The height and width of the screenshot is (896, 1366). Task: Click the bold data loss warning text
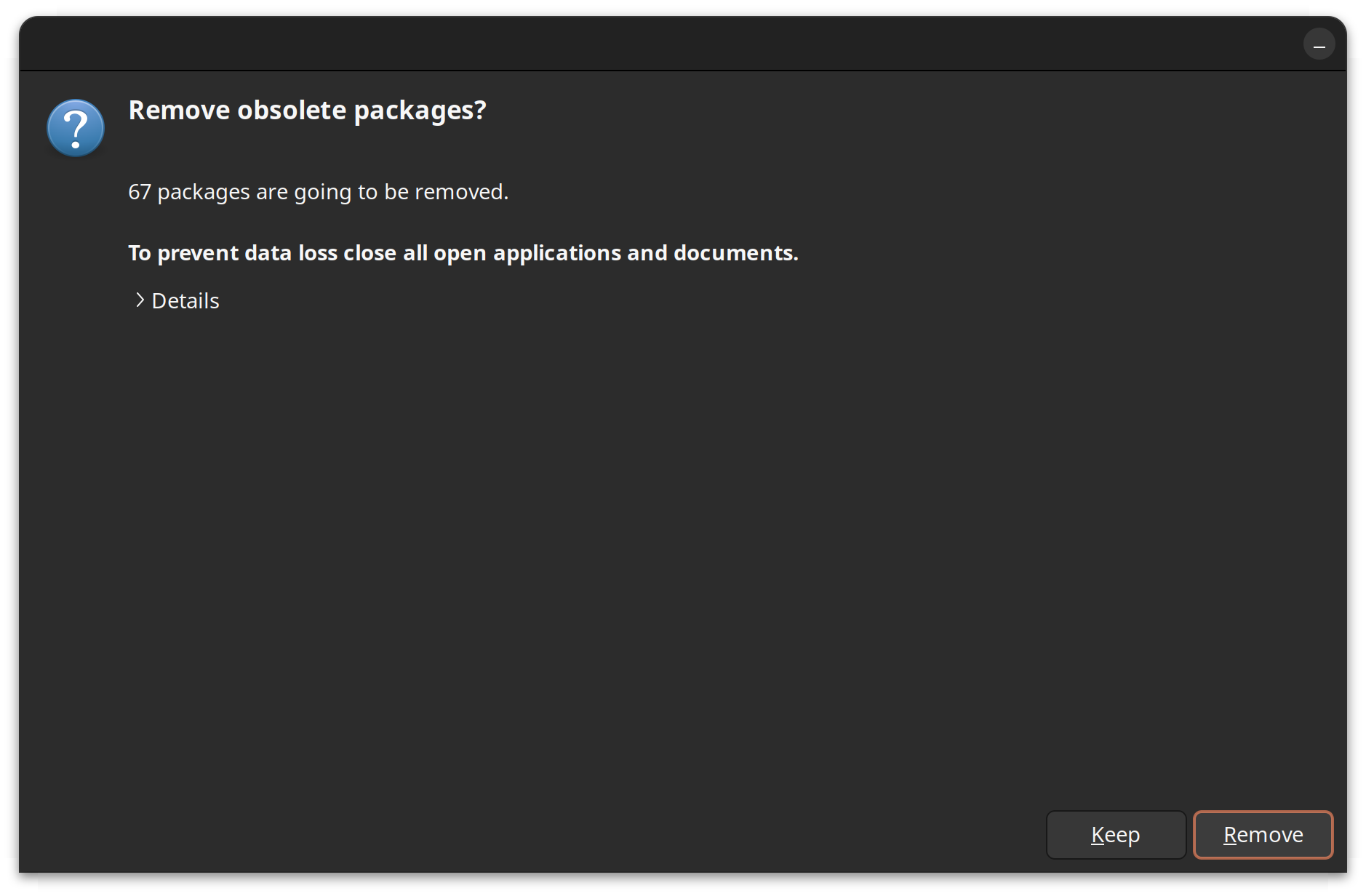tap(463, 253)
